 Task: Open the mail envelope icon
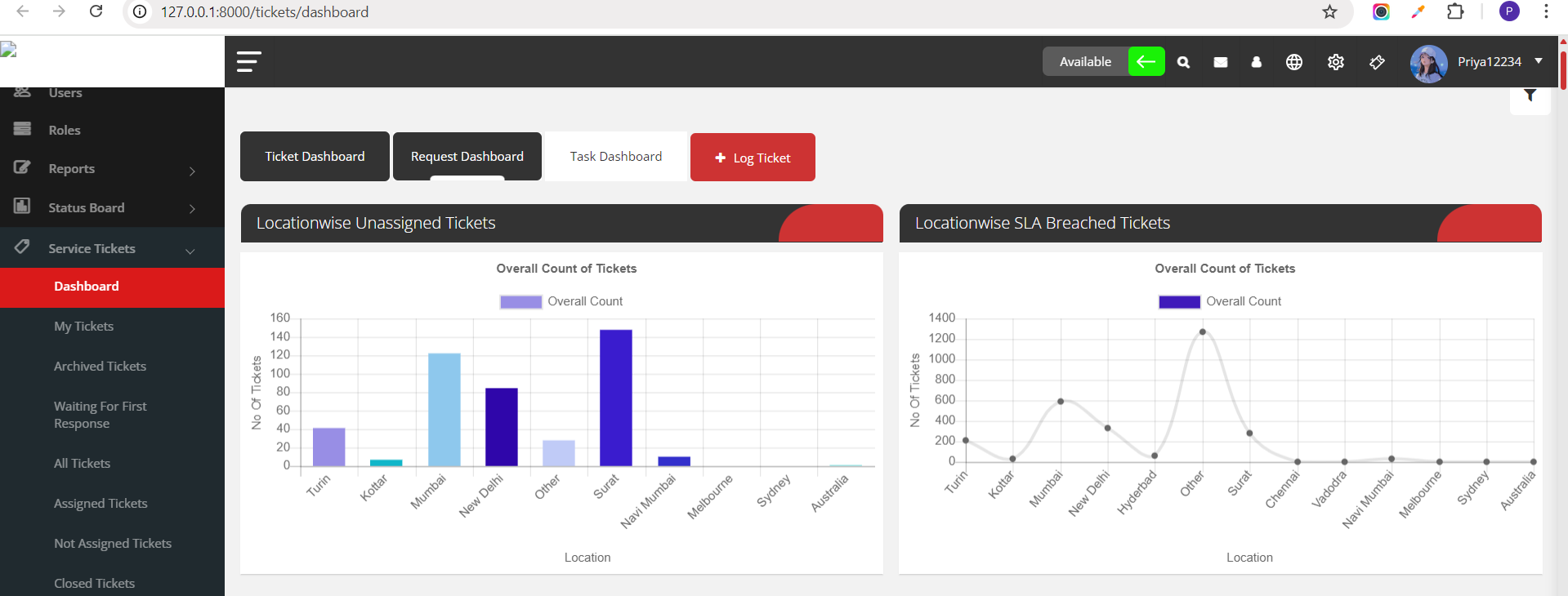[x=1221, y=62]
